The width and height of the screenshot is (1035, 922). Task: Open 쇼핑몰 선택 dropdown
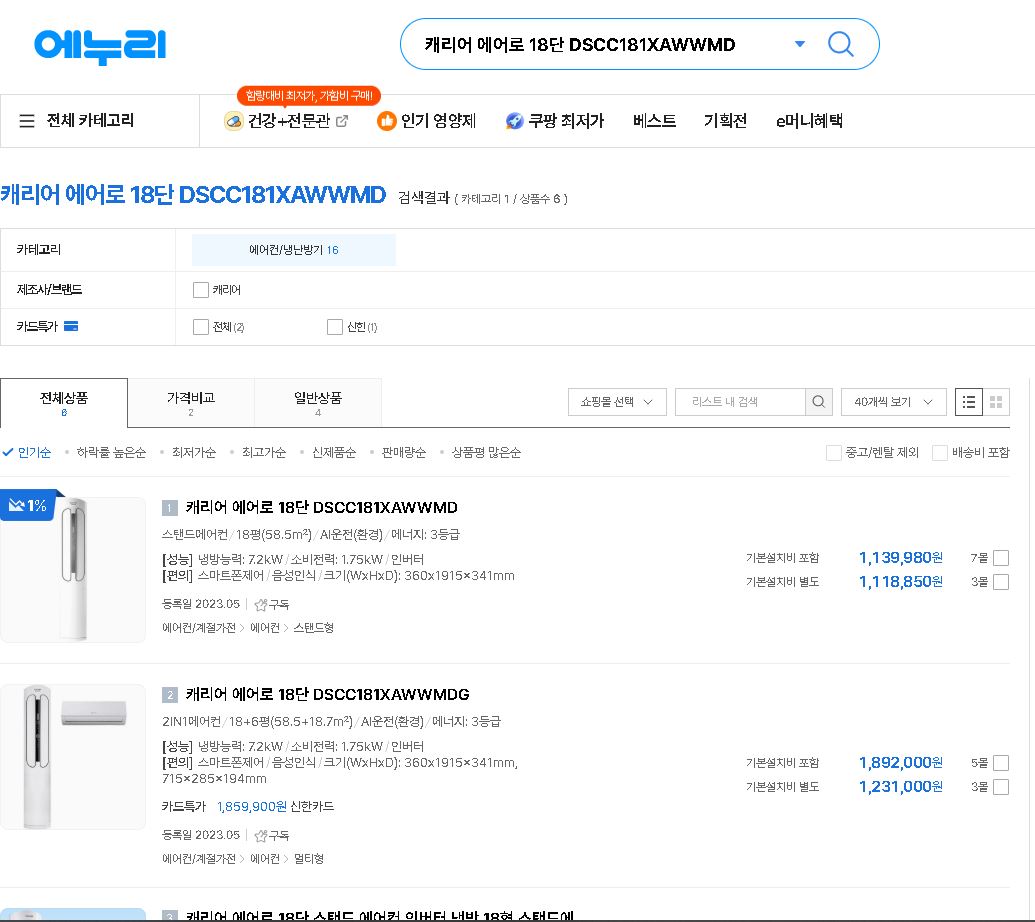click(x=617, y=402)
